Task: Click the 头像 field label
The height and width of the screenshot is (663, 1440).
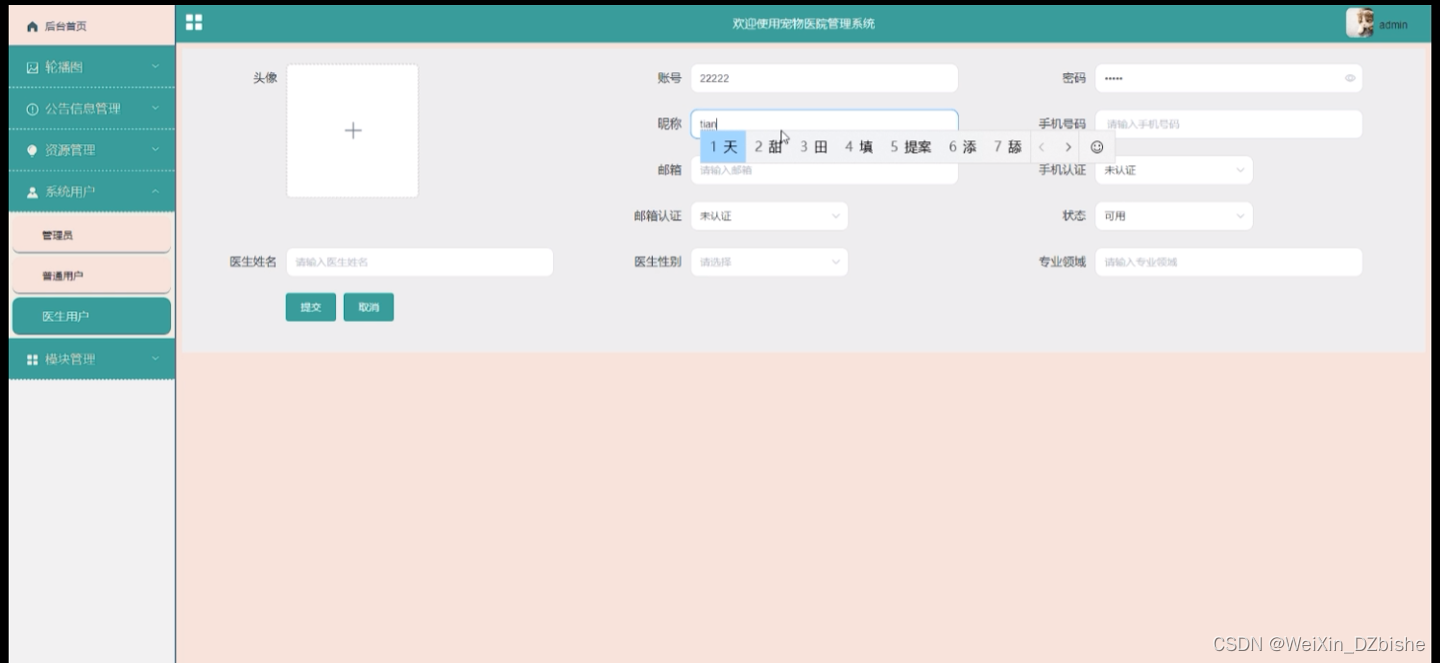Action: (265, 78)
